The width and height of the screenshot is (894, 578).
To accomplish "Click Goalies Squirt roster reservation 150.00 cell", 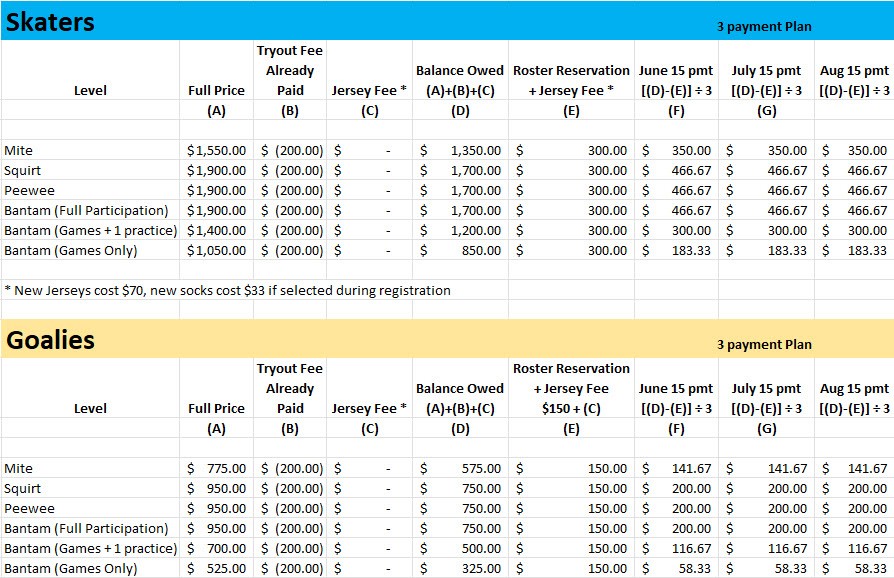I will pos(572,489).
